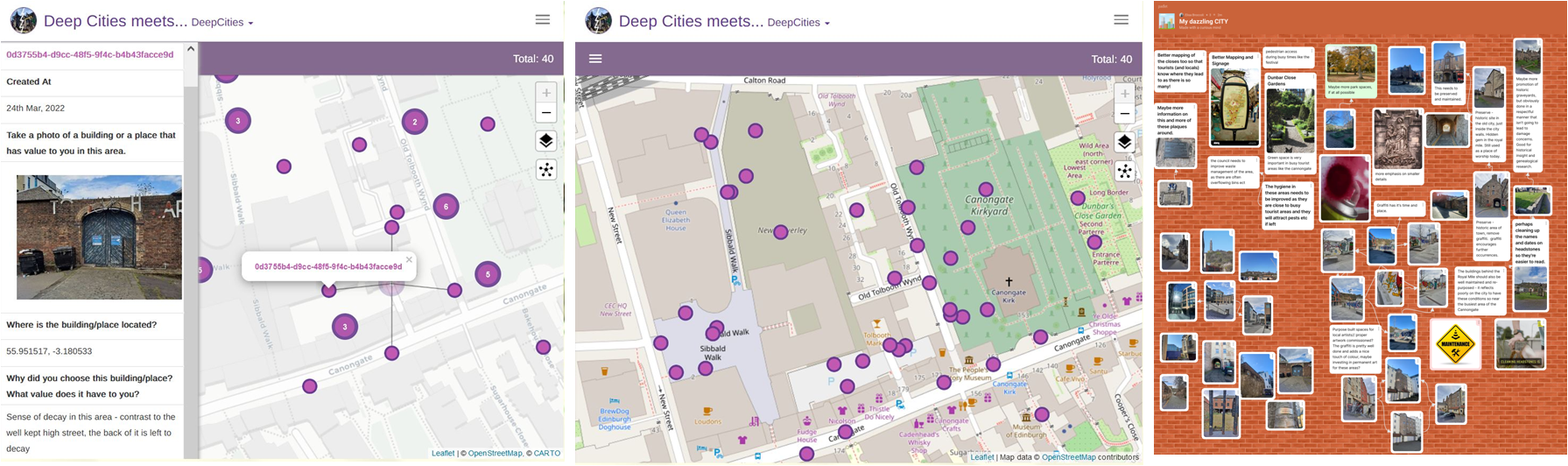This screenshot has height=466, width=1568.
Task: Open layers control on left map
Action: point(546,141)
